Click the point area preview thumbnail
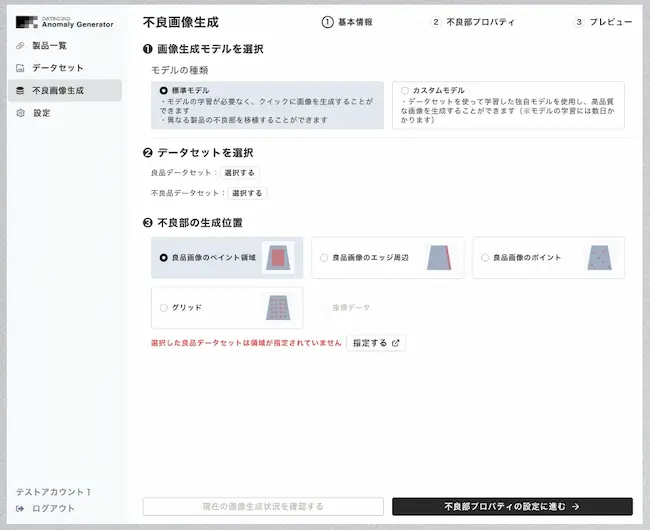Screen dimensions: 650x530 [x=600, y=257]
